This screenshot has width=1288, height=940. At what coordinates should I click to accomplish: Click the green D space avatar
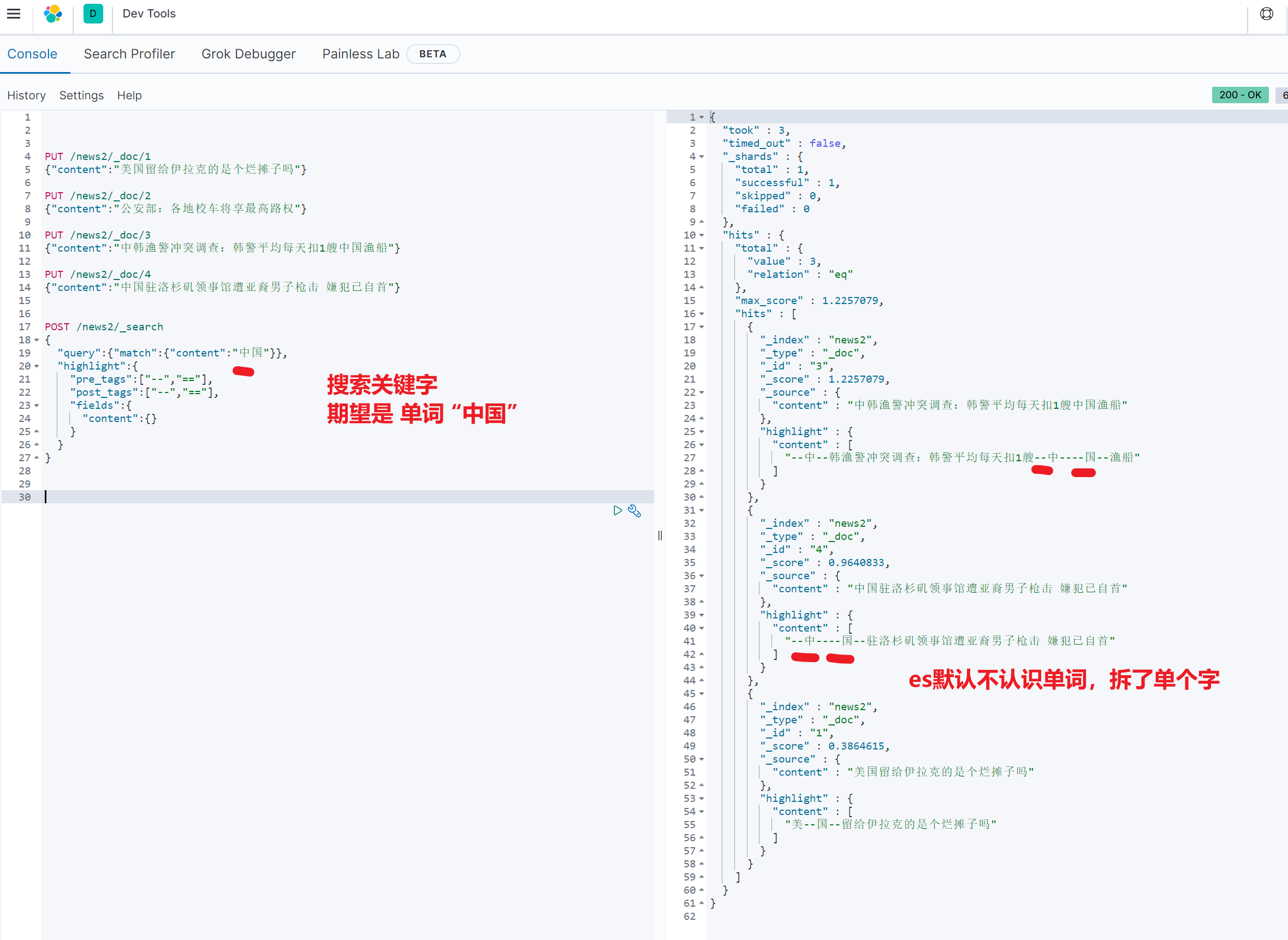(x=93, y=14)
